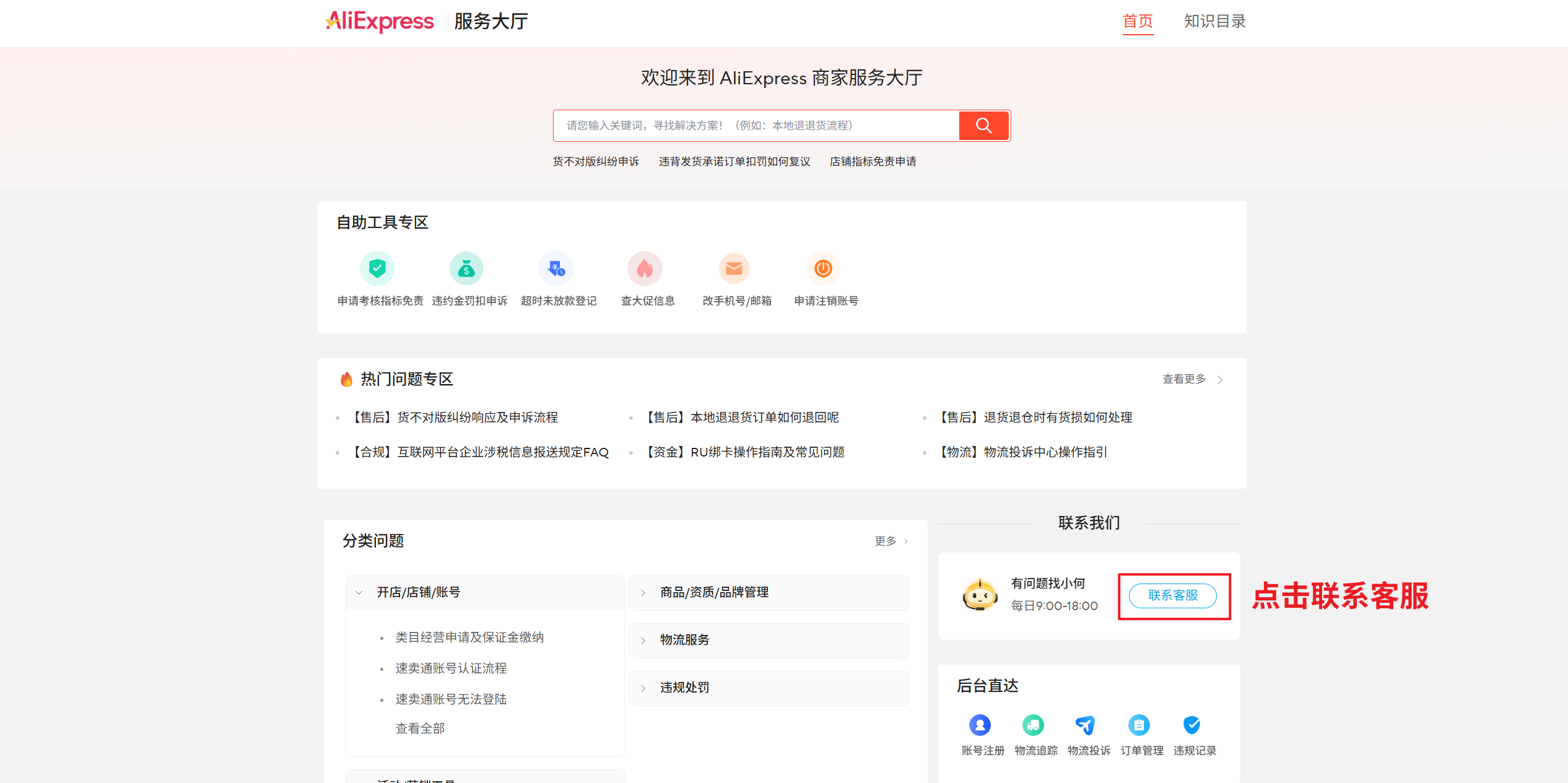Select the 首页 navigation tab
The image size is (1568, 783).
(1138, 22)
